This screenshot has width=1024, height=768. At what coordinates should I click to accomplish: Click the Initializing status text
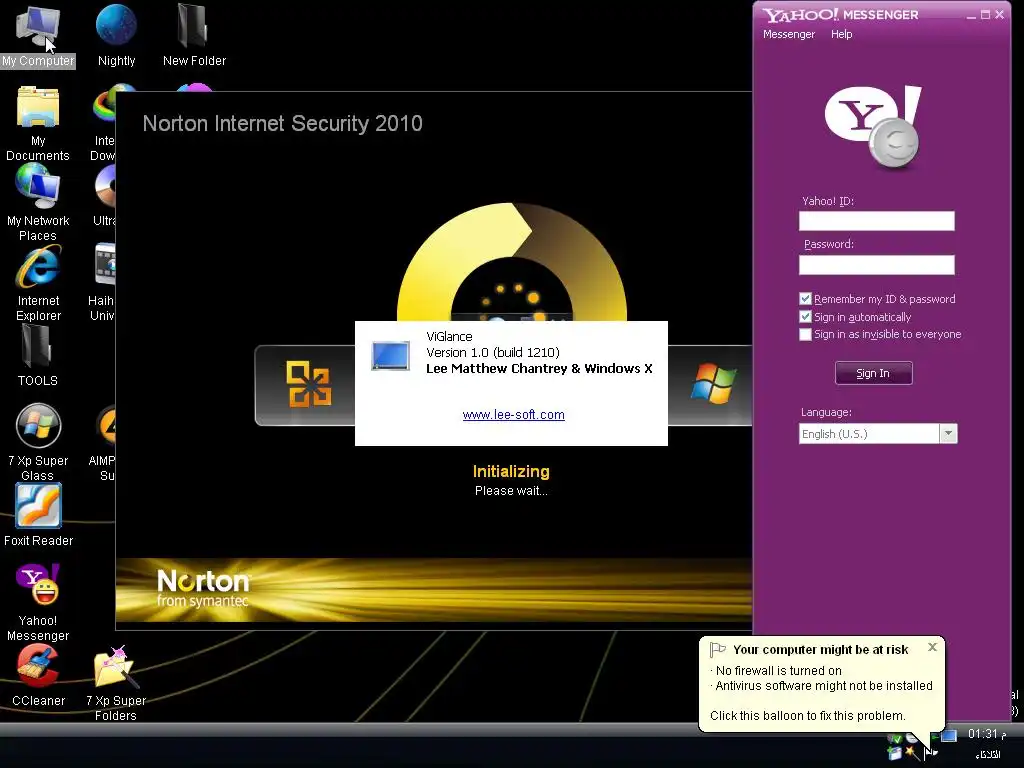tap(511, 472)
